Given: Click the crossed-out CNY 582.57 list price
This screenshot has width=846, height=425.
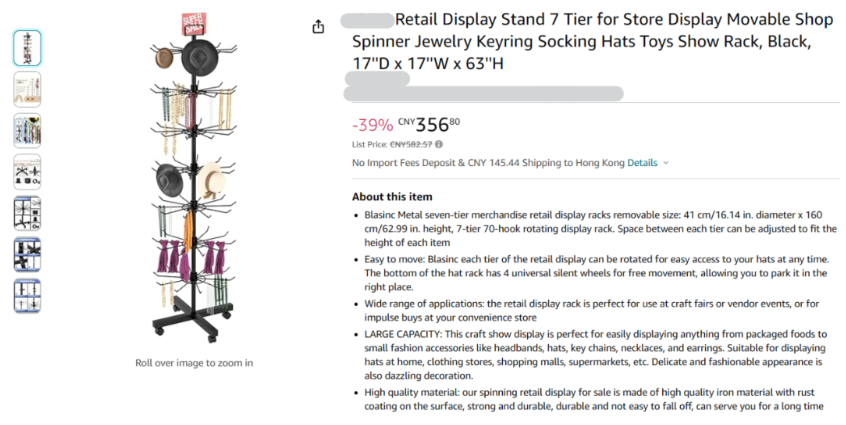Looking at the screenshot, I should (410, 144).
